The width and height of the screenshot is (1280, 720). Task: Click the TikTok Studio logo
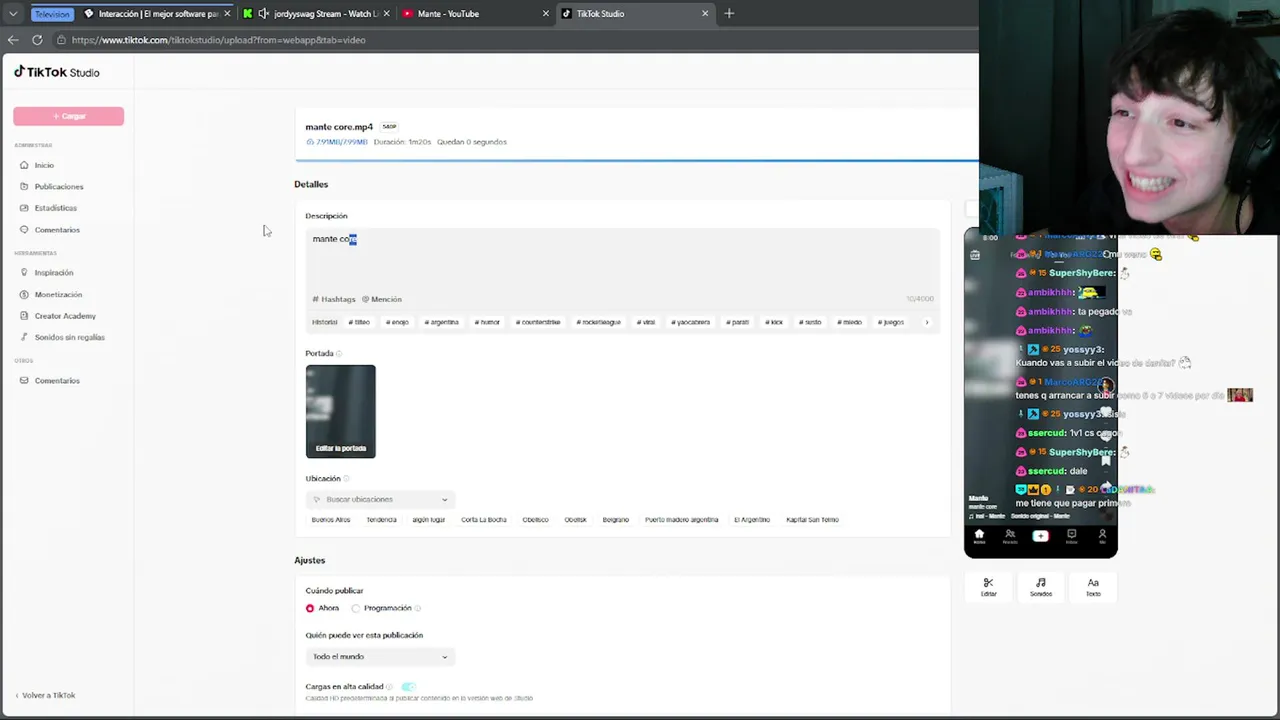coord(57,72)
